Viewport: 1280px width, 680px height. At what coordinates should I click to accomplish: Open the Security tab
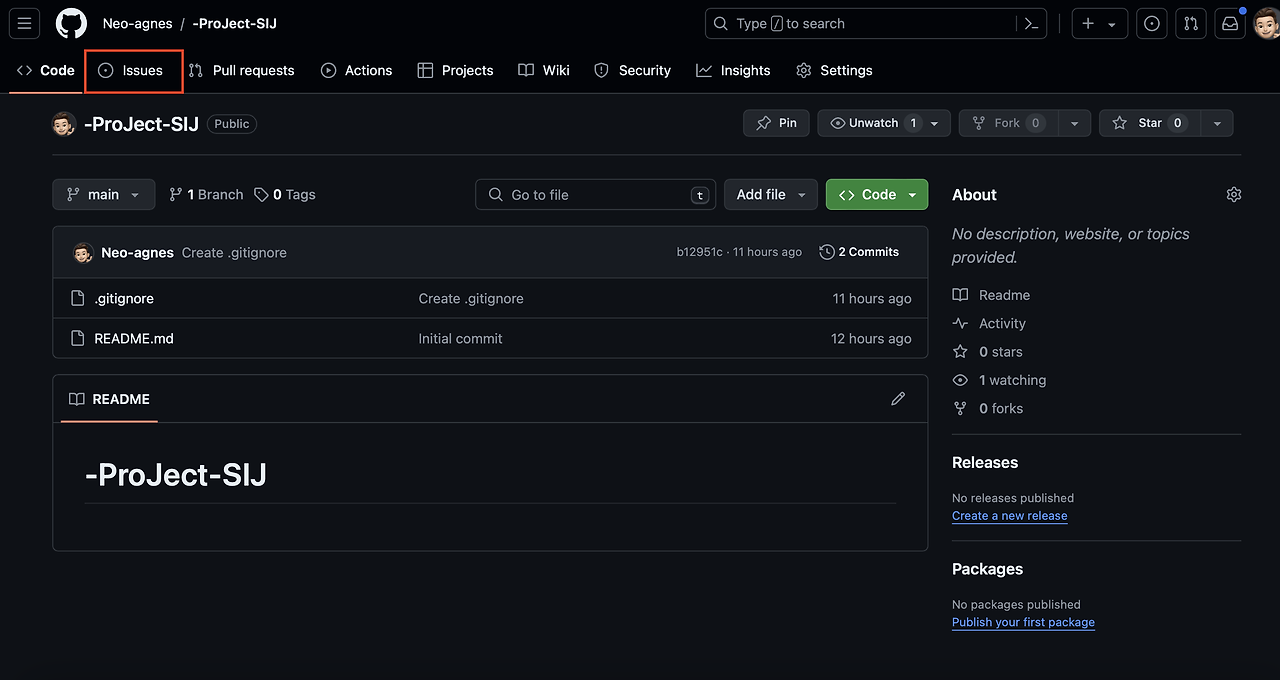coord(633,70)
